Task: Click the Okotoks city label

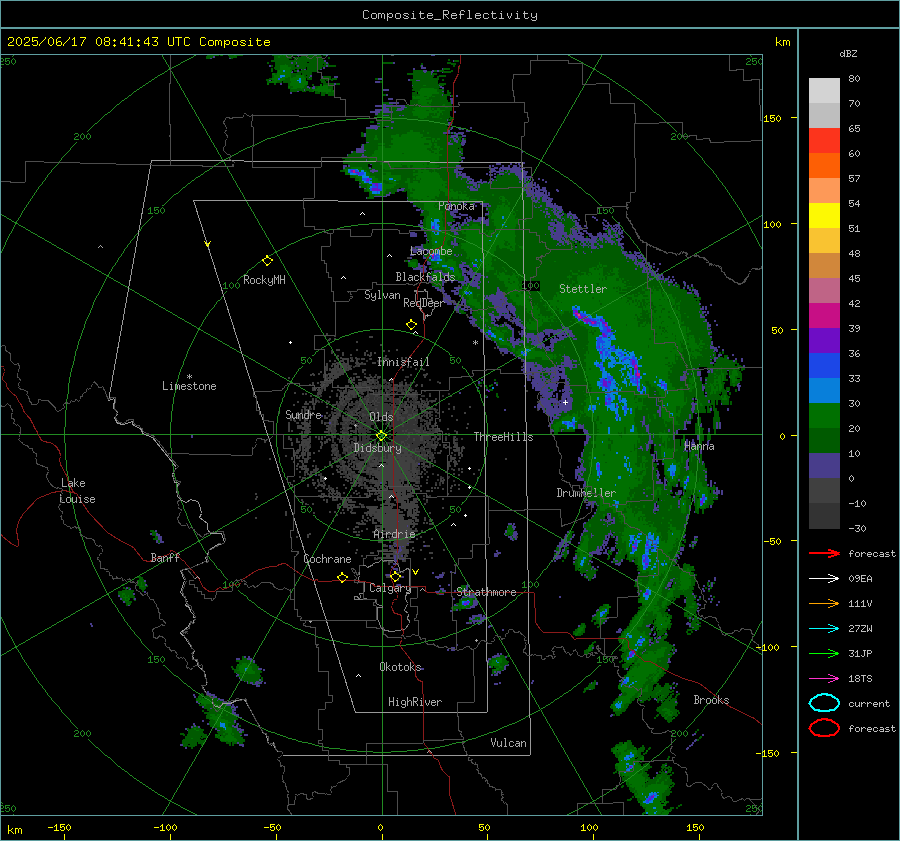Action: 400,667
